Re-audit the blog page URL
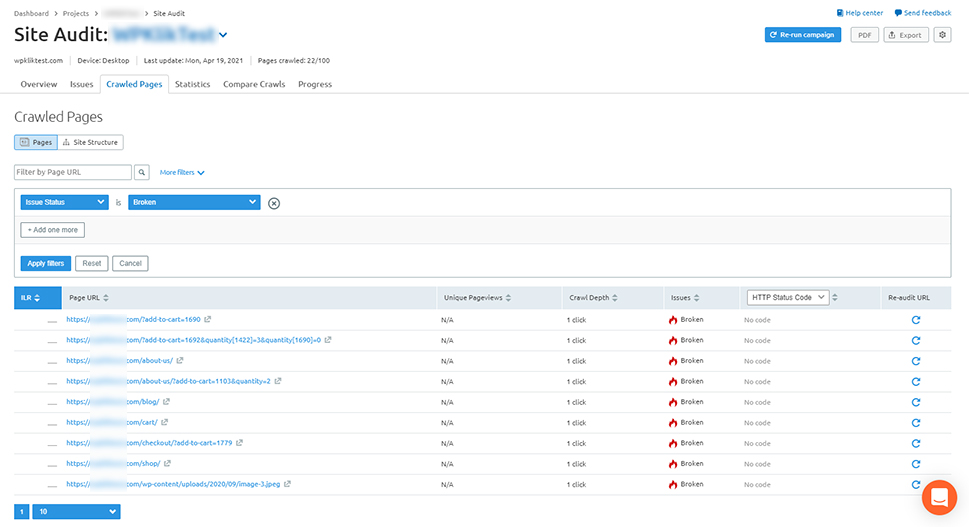 coord(915,402)
